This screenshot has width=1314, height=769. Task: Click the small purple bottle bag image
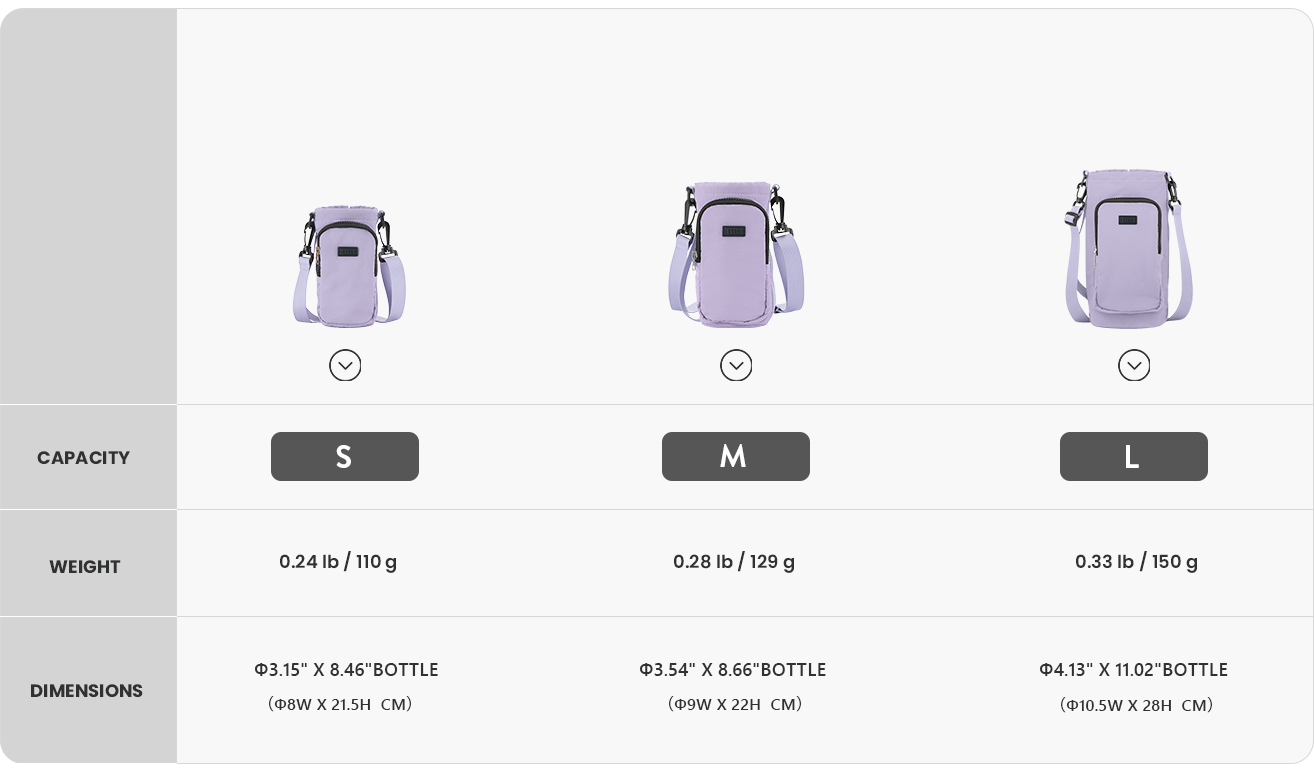[x=348, y=267]
